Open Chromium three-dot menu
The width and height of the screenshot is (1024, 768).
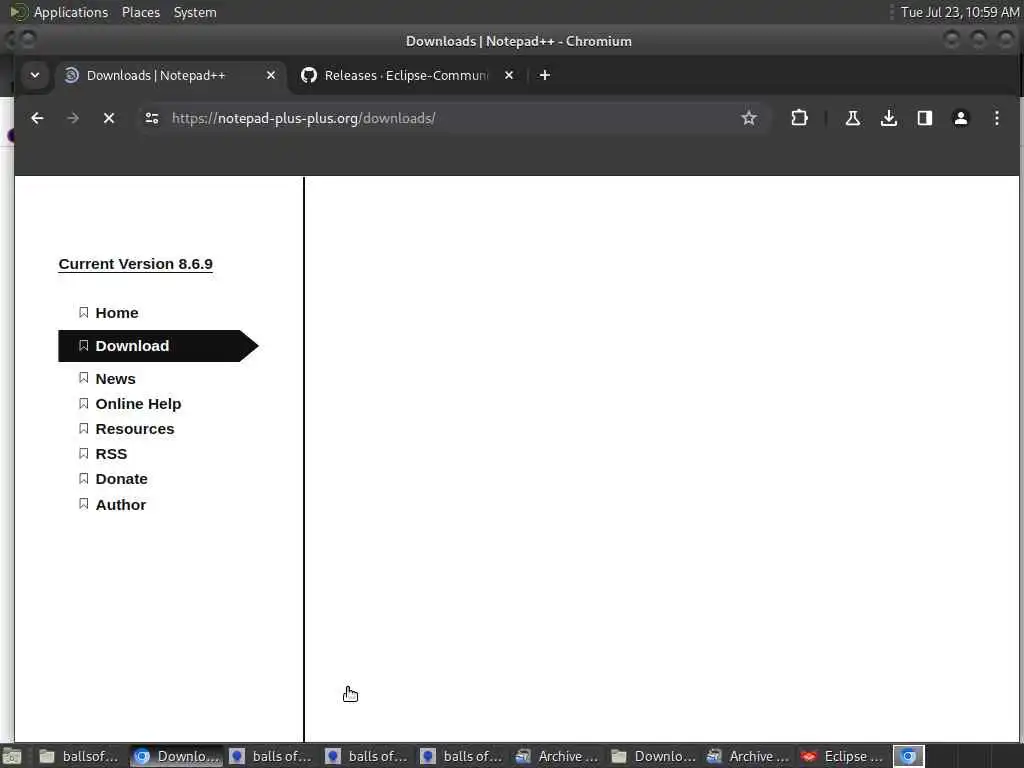tap(997, 118)
